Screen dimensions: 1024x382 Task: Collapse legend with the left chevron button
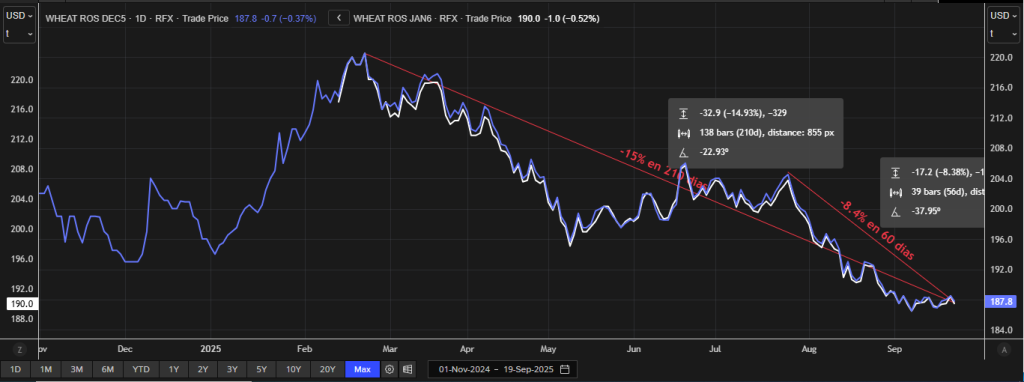point(338,18)
